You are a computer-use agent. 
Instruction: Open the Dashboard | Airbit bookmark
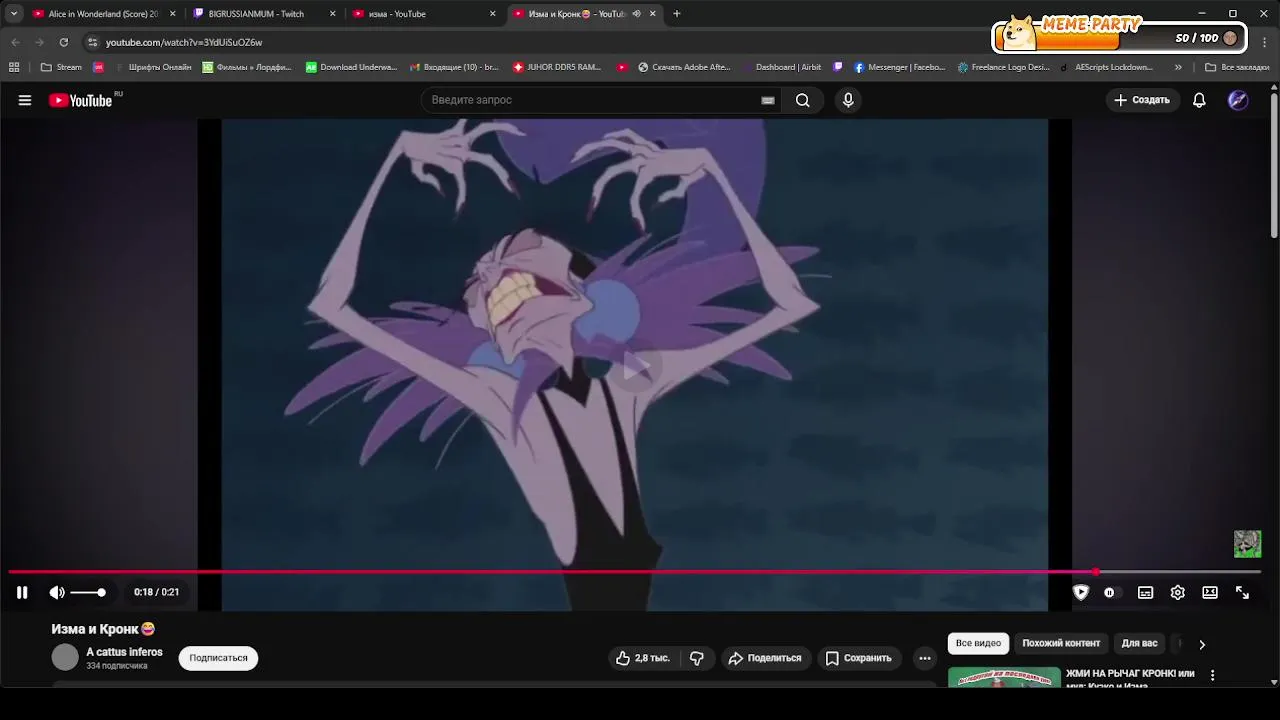(781, 67)
